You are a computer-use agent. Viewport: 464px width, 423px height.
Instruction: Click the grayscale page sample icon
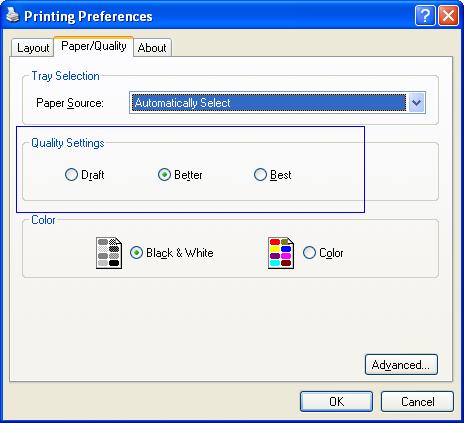(109, 253)
